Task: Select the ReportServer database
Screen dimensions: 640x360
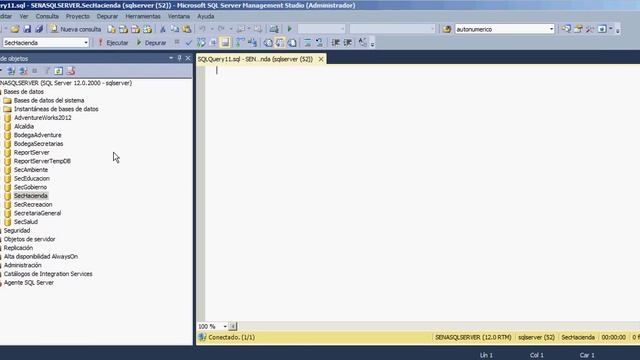Action: click(31, 152)
